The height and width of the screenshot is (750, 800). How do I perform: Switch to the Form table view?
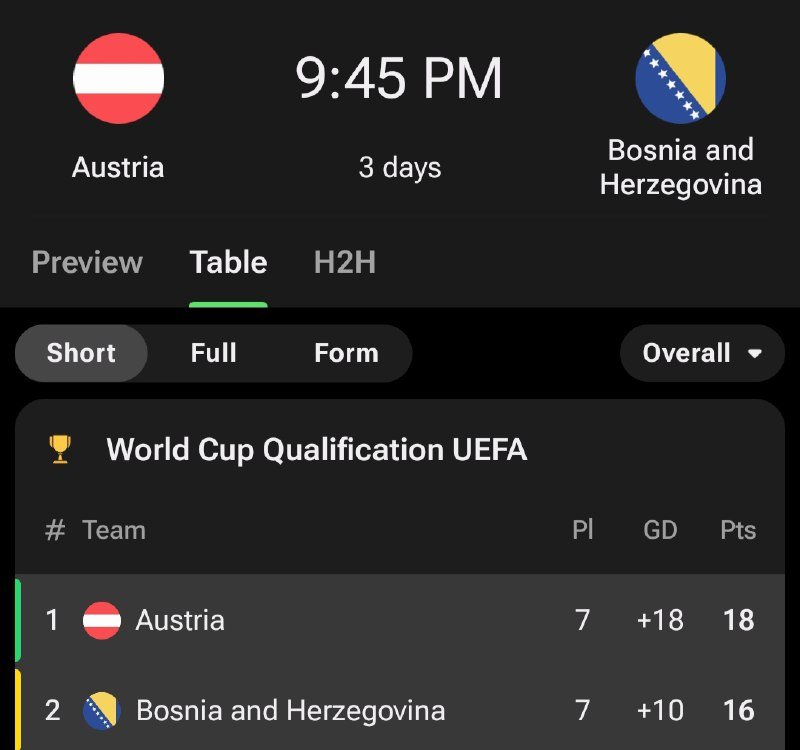click(x=346, y=353)
